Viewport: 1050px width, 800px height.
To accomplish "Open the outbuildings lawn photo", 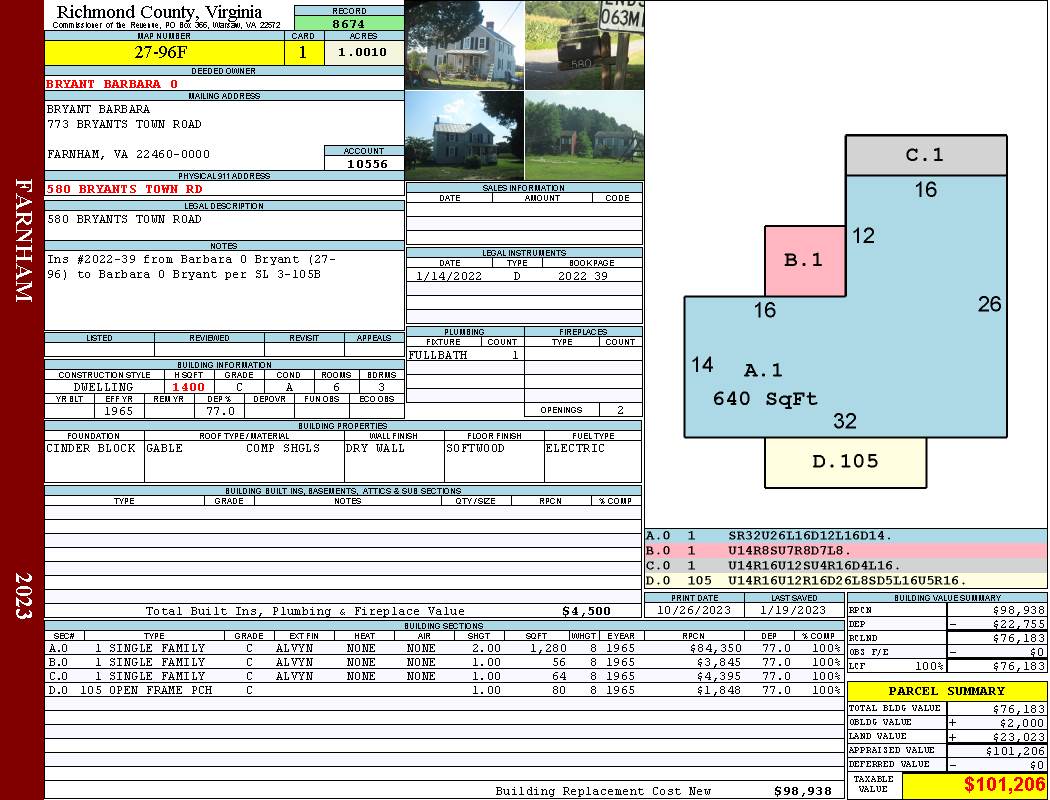I will 585,136.
